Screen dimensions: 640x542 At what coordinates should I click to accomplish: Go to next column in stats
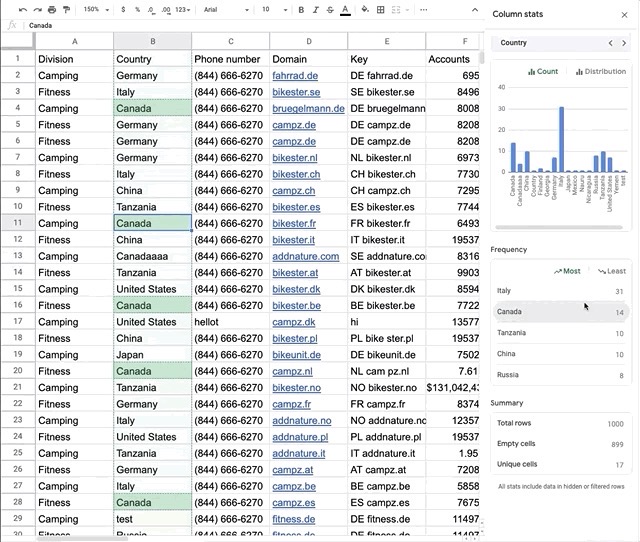[625, 43]
